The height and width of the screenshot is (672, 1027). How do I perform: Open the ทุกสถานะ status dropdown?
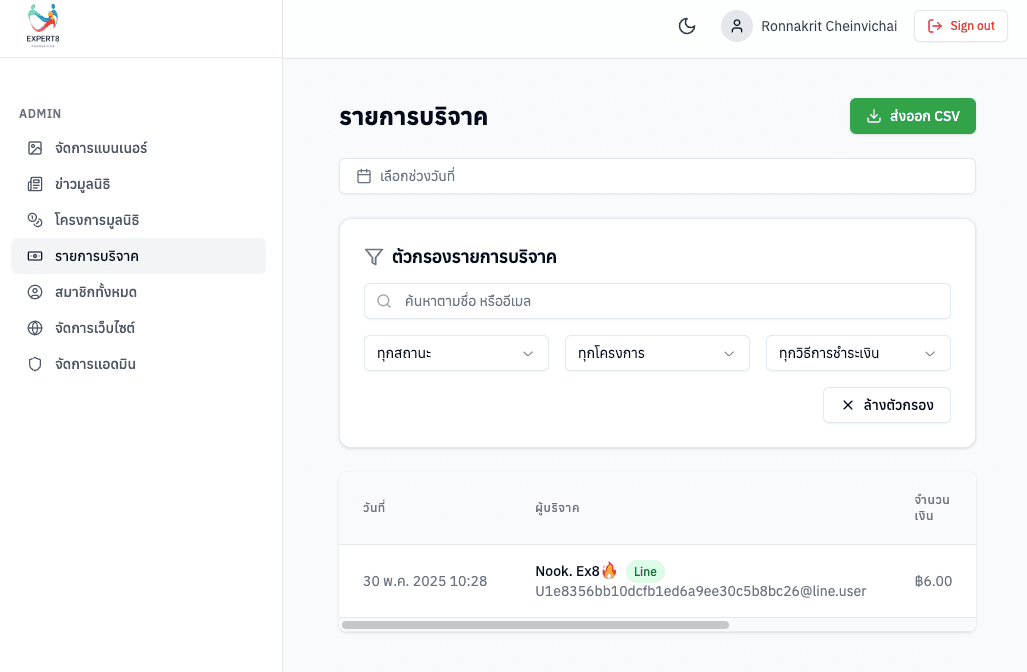click(456, 353)
